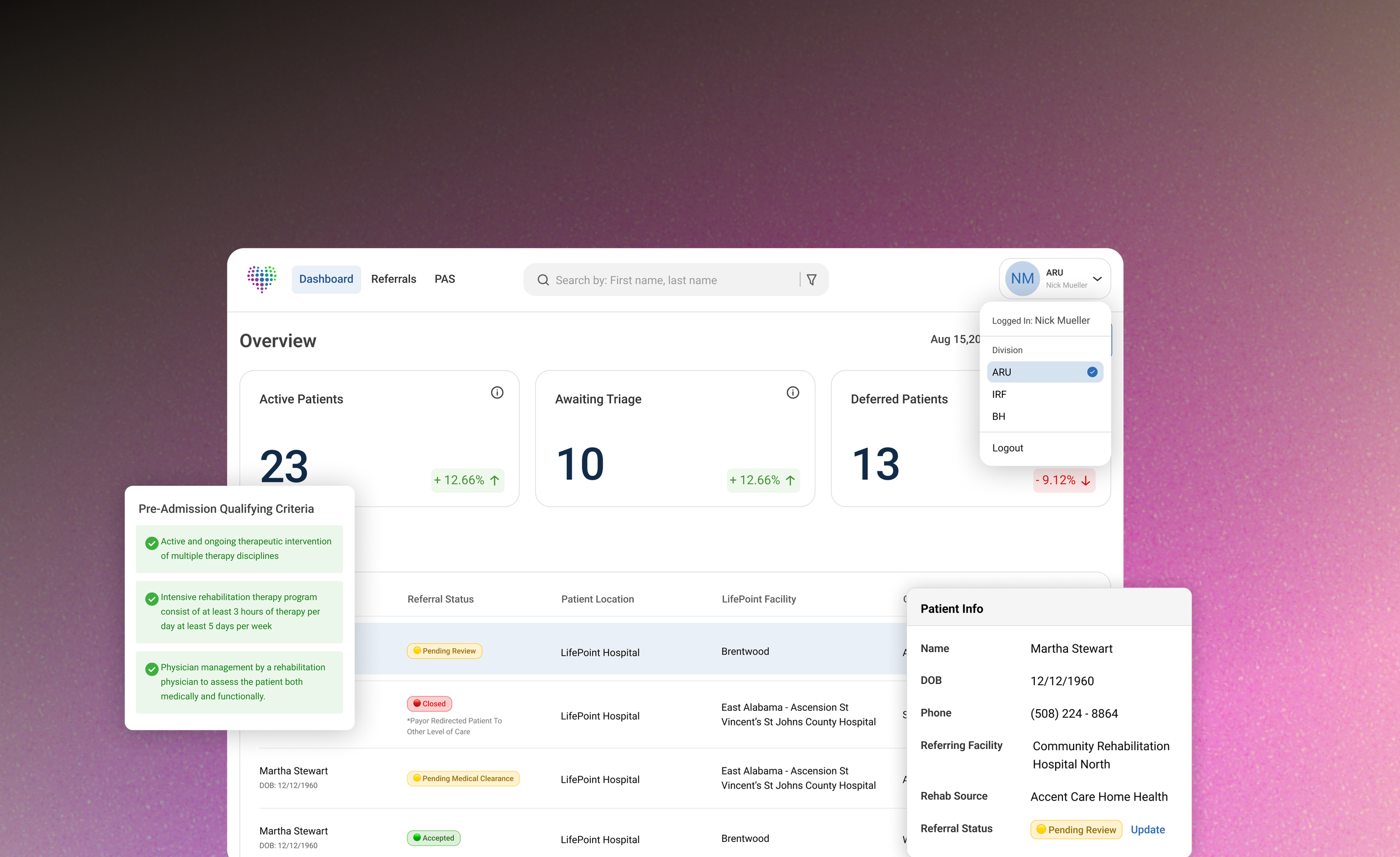Click green check on therapeutic intervention criterion
The height and width of the screenshot is (857, 1400).
[152, 544]
